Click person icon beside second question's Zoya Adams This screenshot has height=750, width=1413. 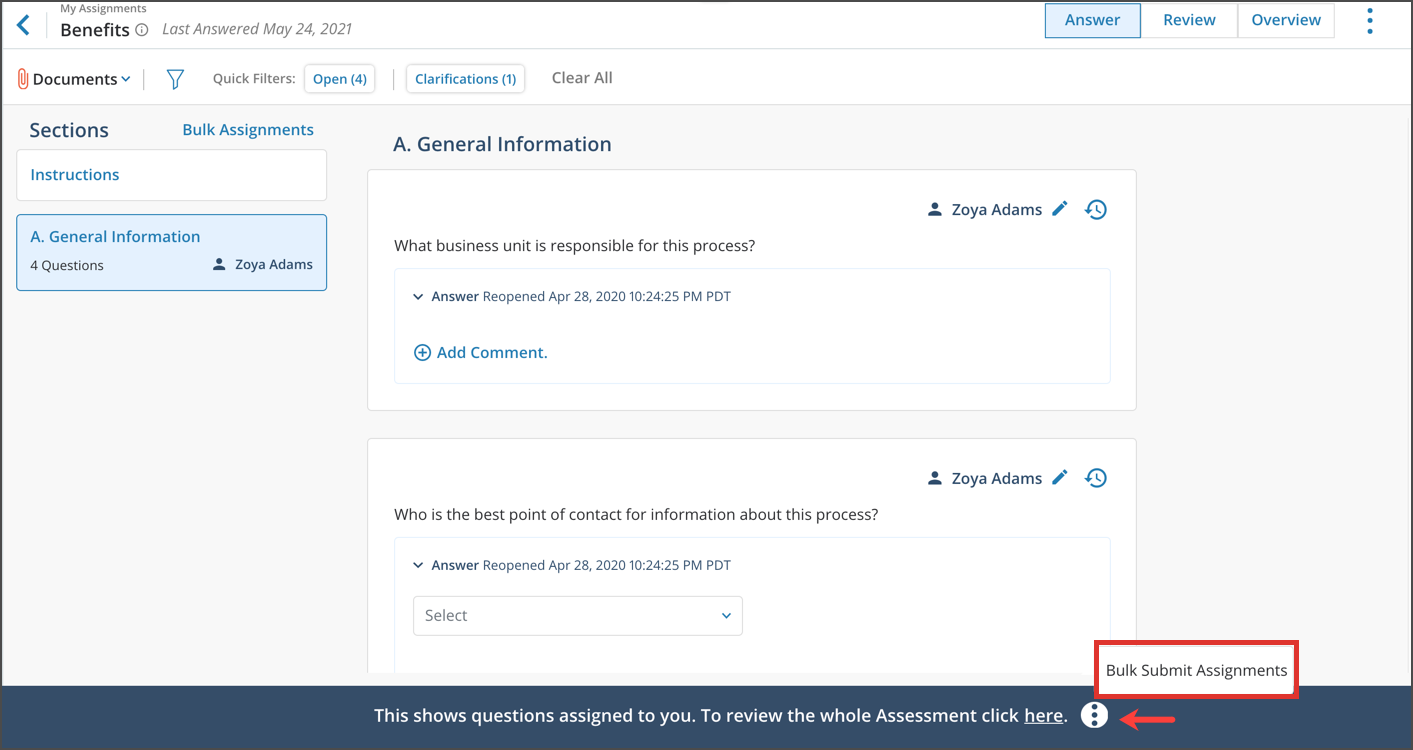935,479
